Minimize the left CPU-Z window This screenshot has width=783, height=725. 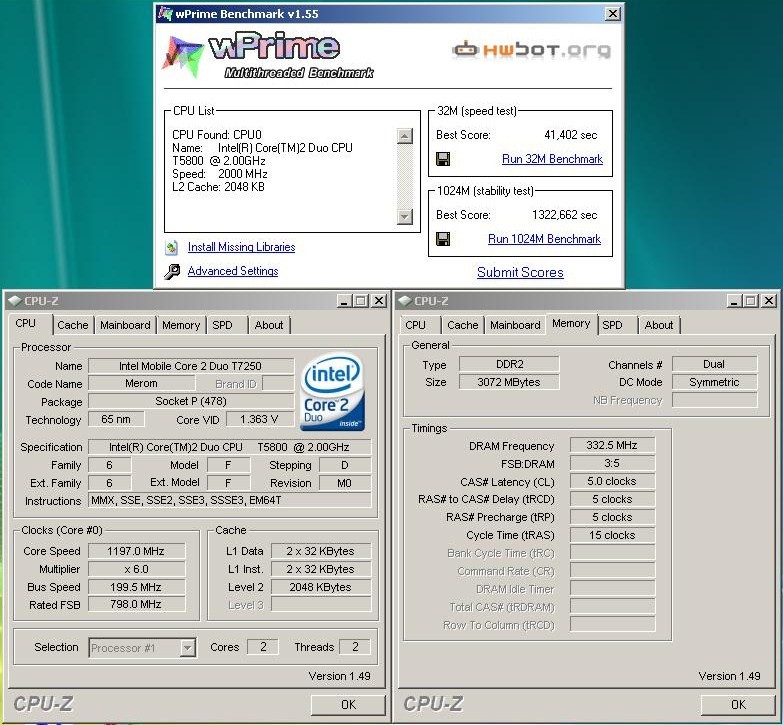(x=344, y=301)
